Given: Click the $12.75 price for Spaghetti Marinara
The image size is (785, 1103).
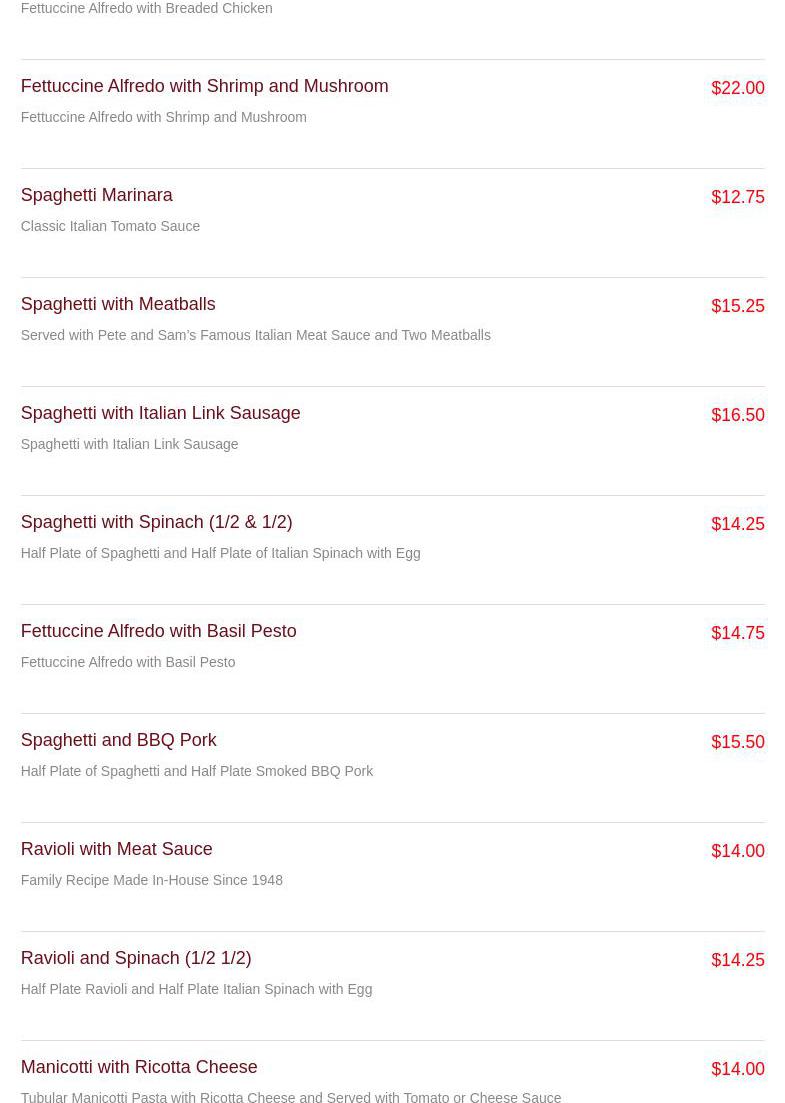Looking at the screenshot, I should 737,198.
